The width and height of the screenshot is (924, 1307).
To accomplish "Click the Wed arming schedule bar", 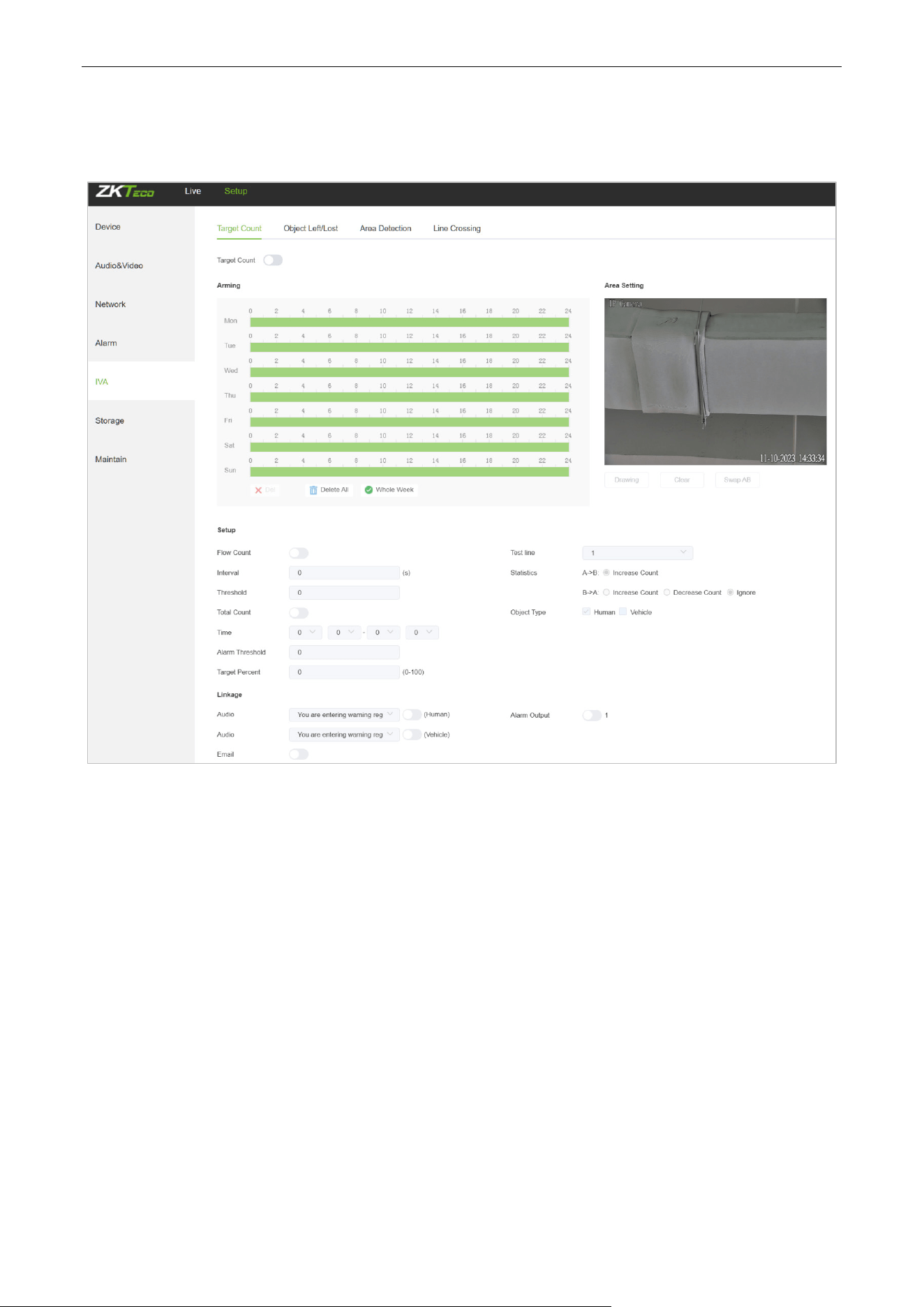I will 410,372.
